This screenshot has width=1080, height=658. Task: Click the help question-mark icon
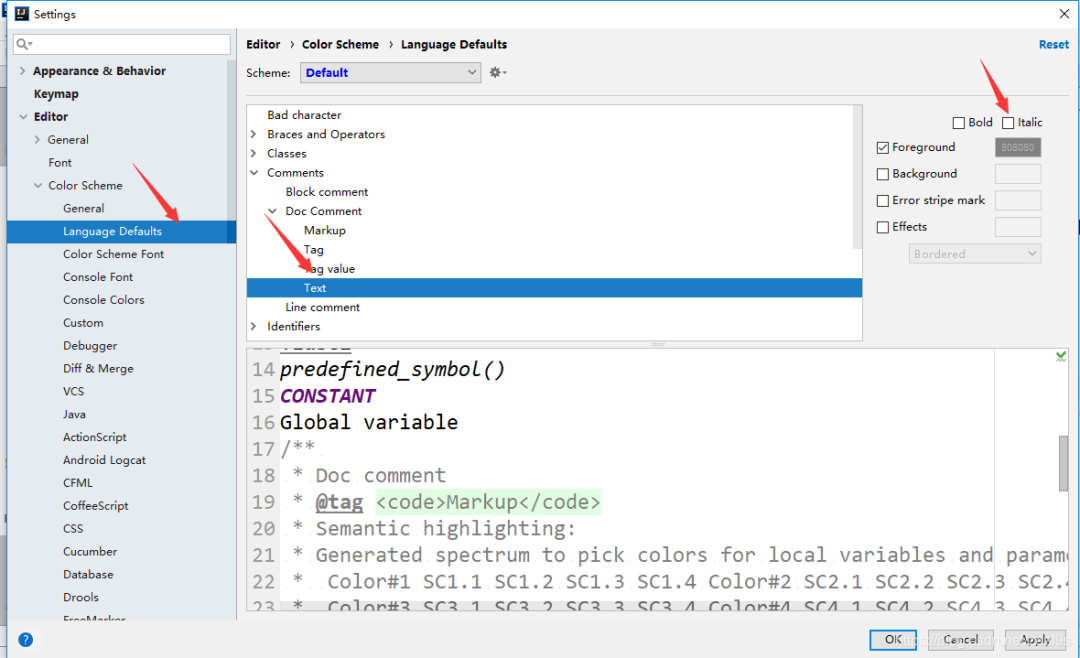[25, 639]
